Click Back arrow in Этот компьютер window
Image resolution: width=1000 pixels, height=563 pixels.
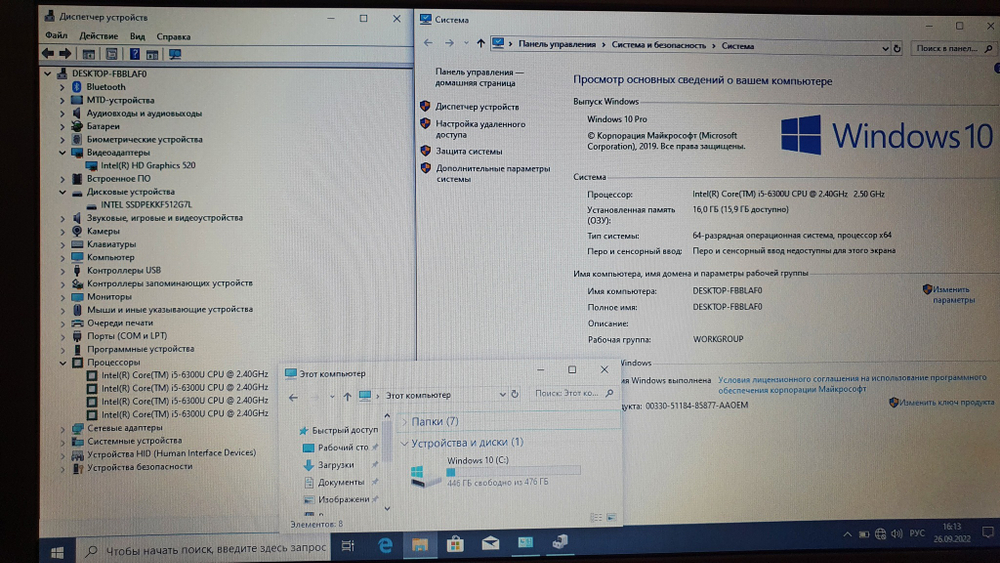[293, 397]
